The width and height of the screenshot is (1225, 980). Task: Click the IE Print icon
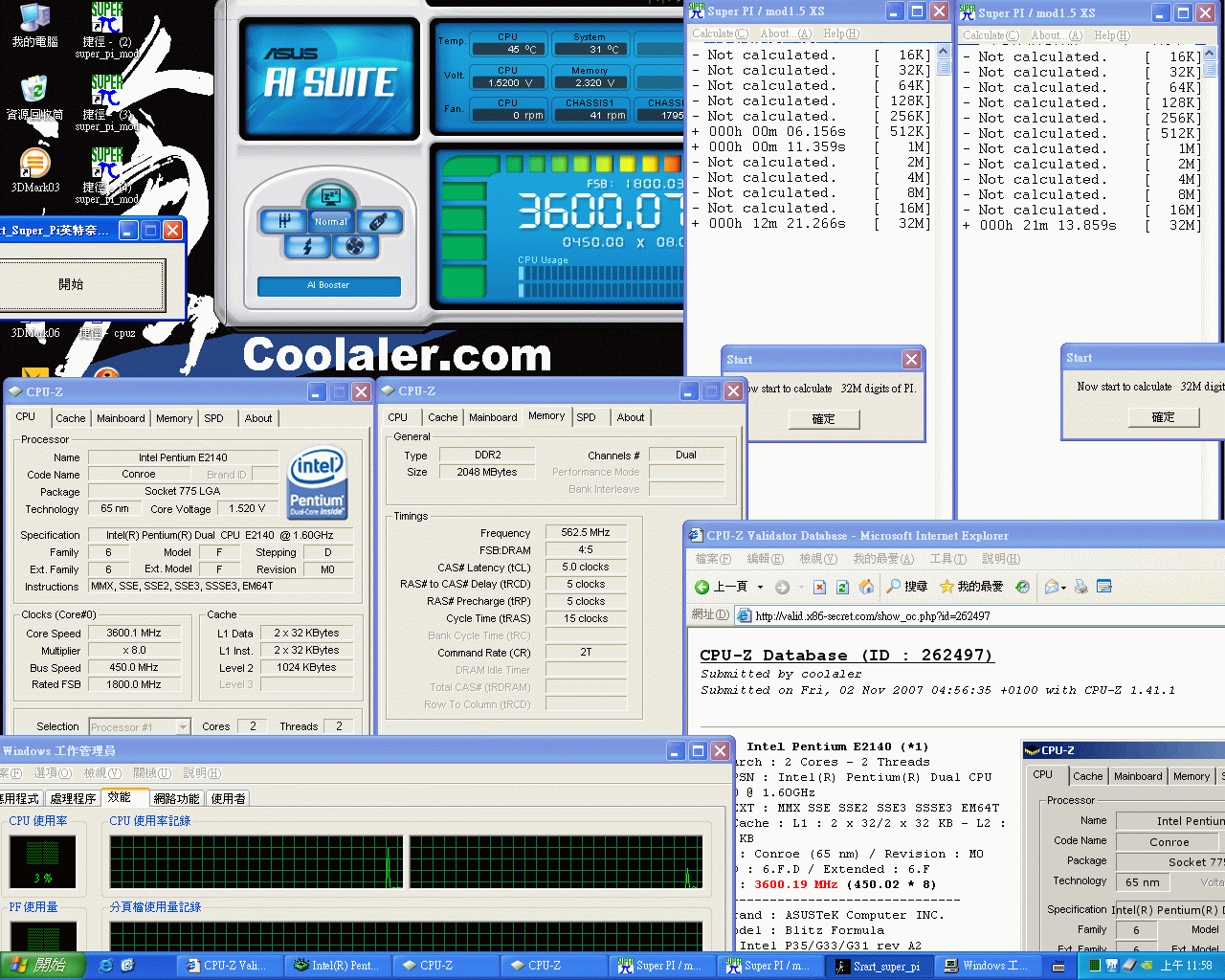[1081, 587]
